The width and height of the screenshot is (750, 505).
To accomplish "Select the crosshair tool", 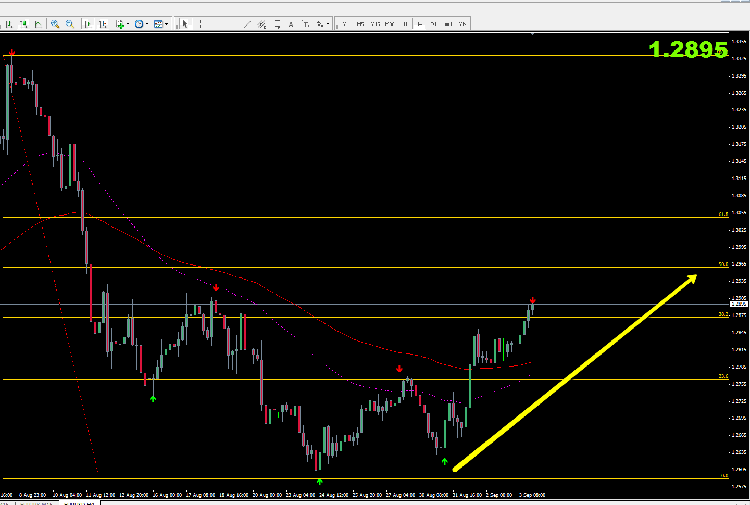I will coord(200,23).
